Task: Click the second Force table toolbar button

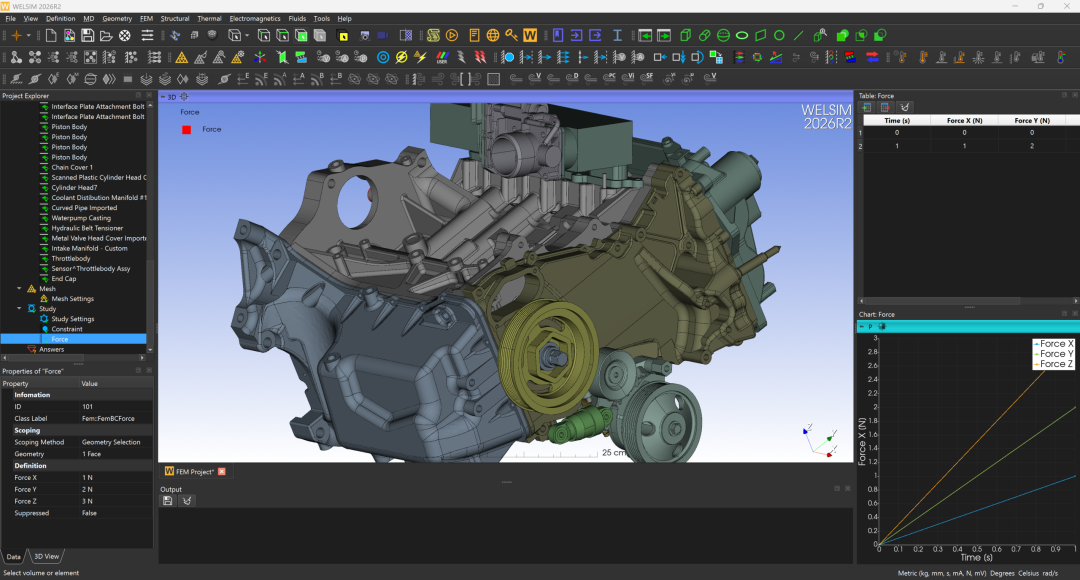Action: [x=886, y=107]
